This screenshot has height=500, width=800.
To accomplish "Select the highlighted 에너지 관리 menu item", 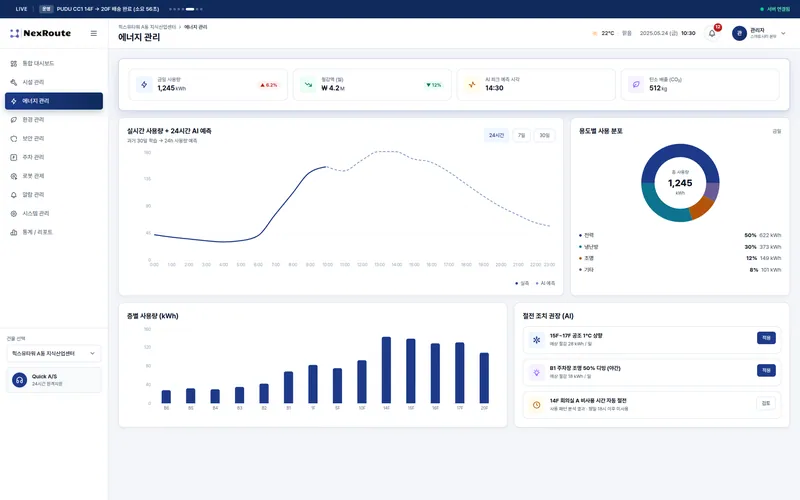I will tap(54, 101).
